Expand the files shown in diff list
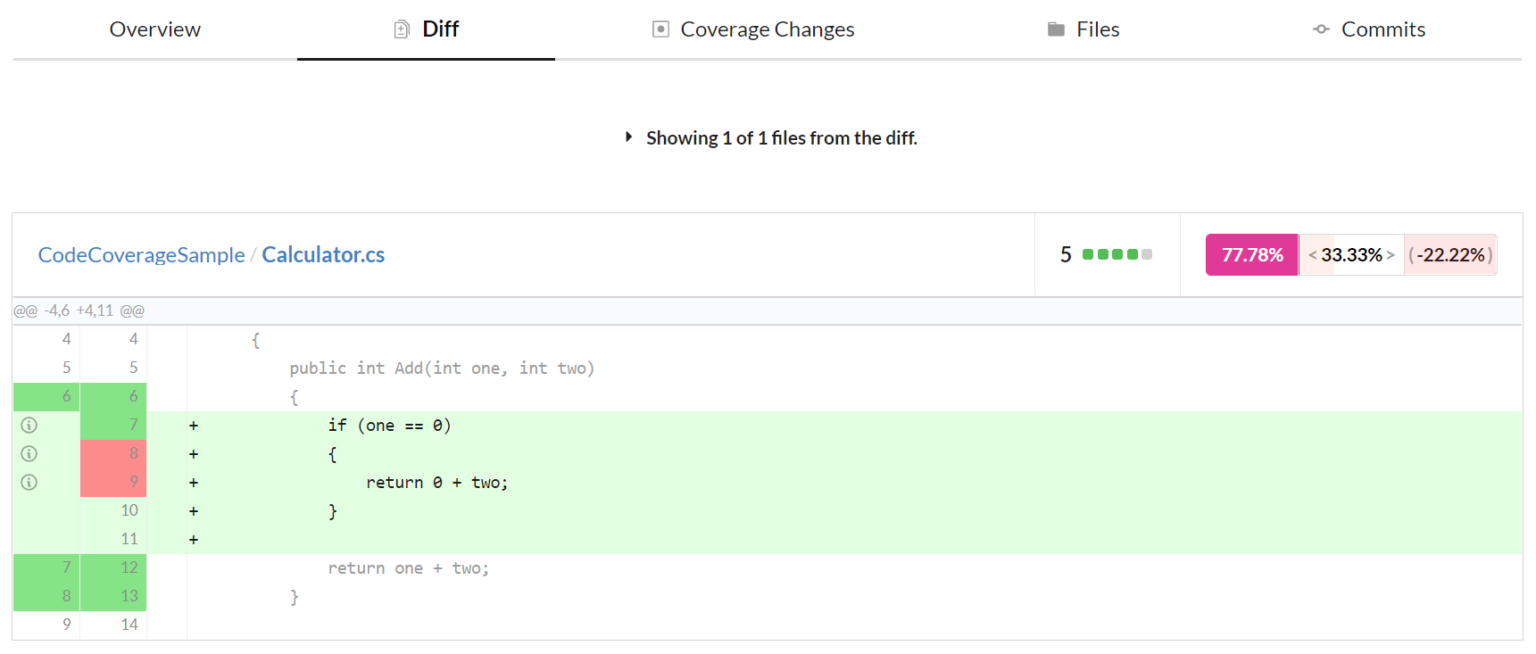Image resolution: width=1536 pixels, height=654 pixels. click(x=629, y=138)
